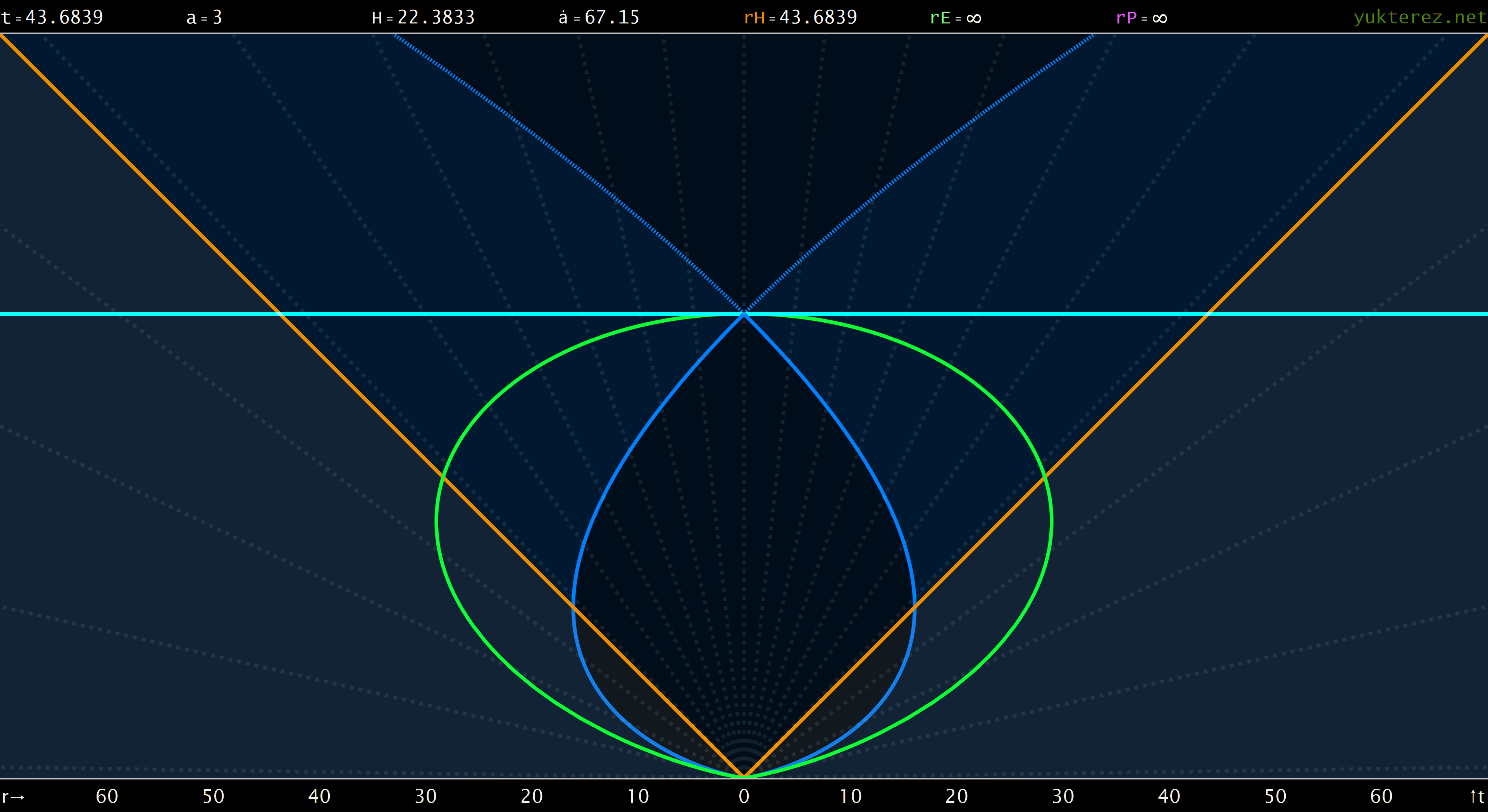This screenshot has height=812, width=1488.
Task: Click the ↑t axis label
Action: point(1477,797)
